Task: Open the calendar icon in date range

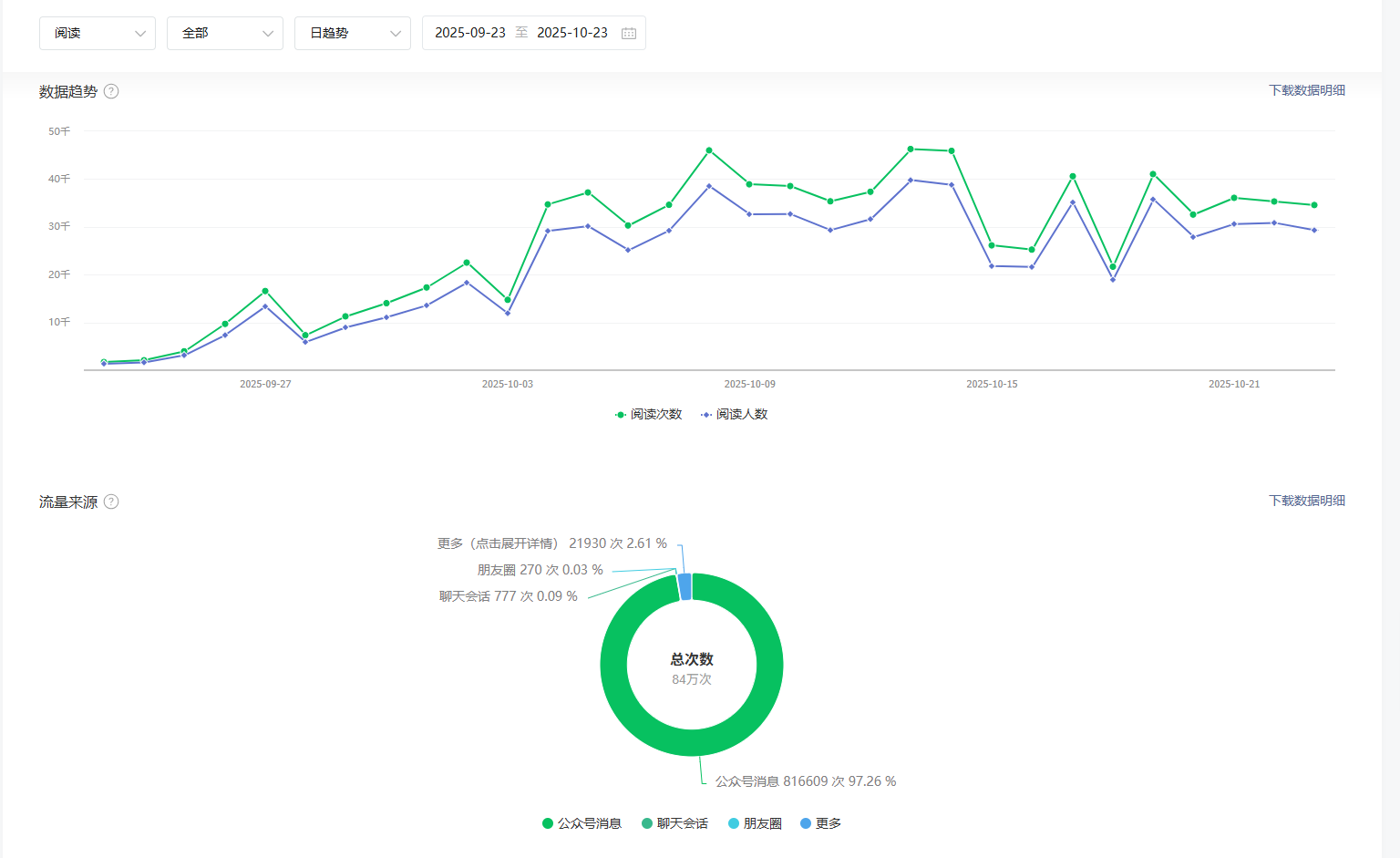Action: coord(629,33)
